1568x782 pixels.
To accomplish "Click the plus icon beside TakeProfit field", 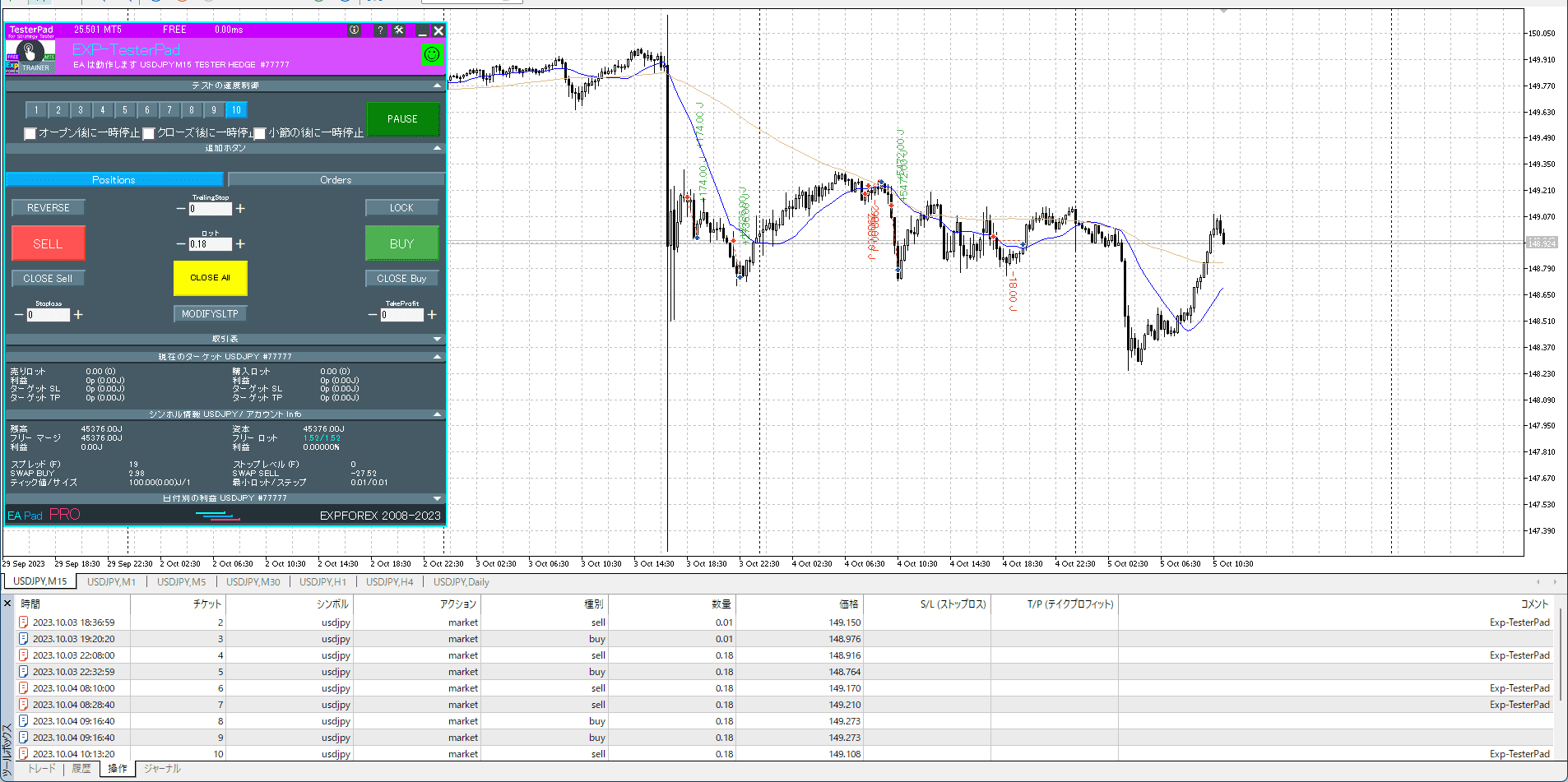I will click(x=432, y=315).
